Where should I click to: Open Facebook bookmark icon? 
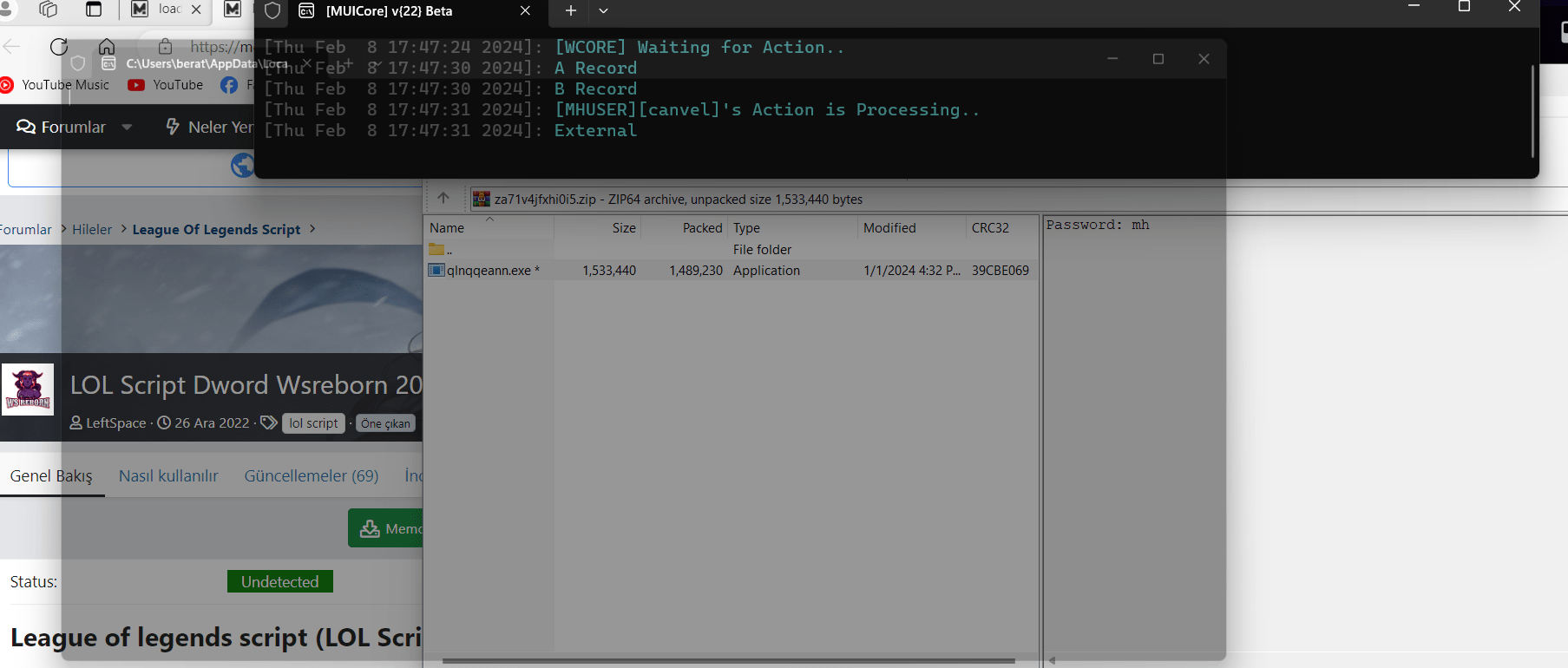229,85
